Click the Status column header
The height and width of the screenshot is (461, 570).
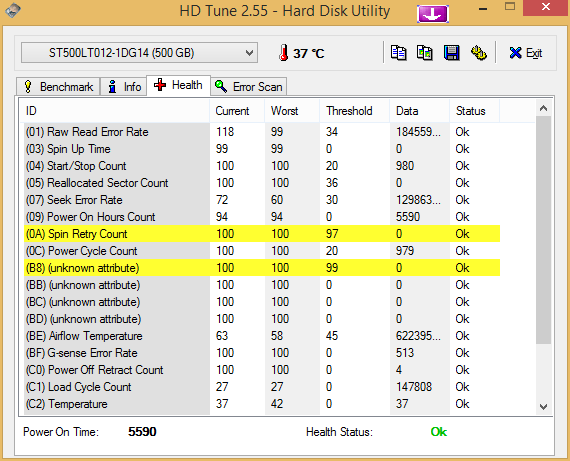[474, 111]
